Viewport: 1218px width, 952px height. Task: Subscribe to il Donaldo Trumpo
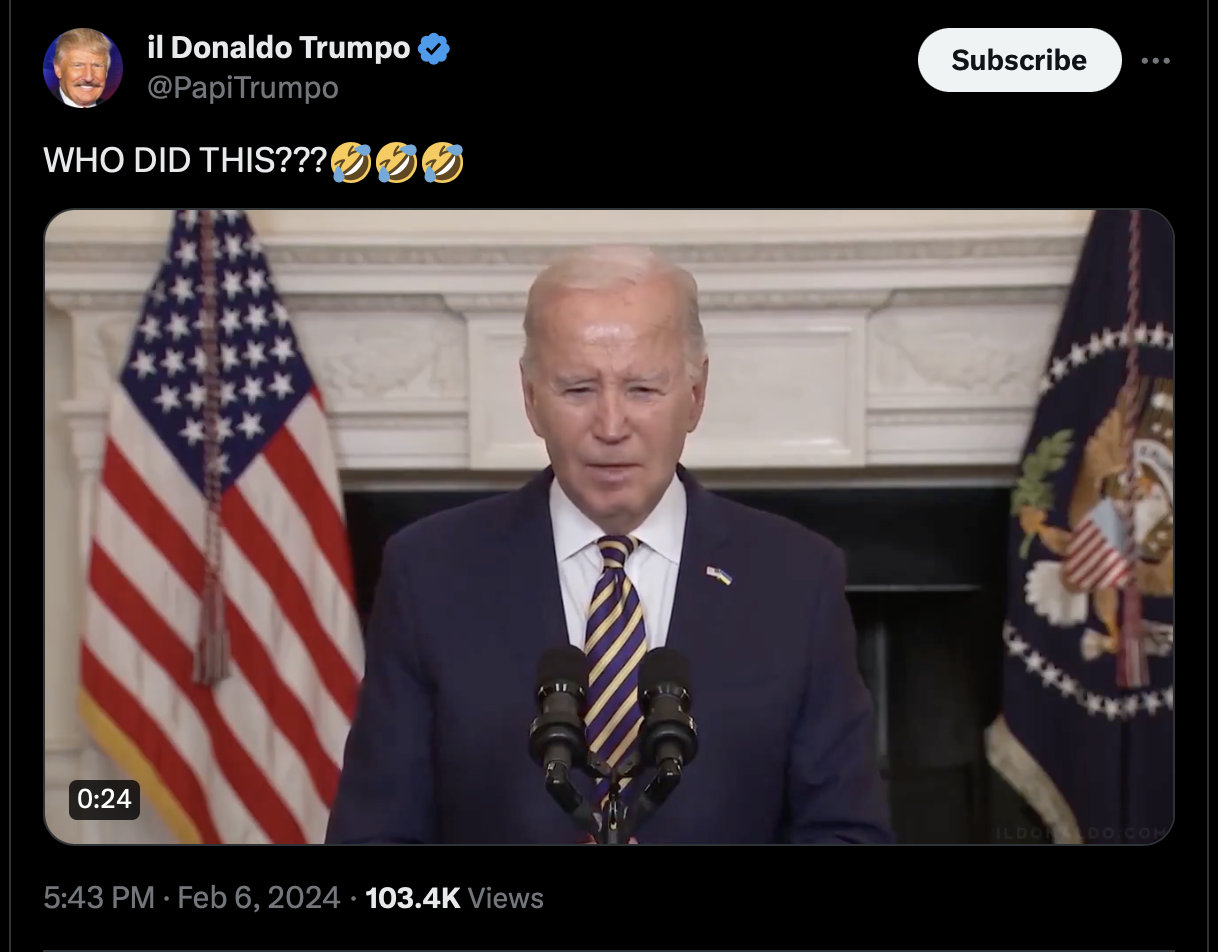click(1019, 60)
